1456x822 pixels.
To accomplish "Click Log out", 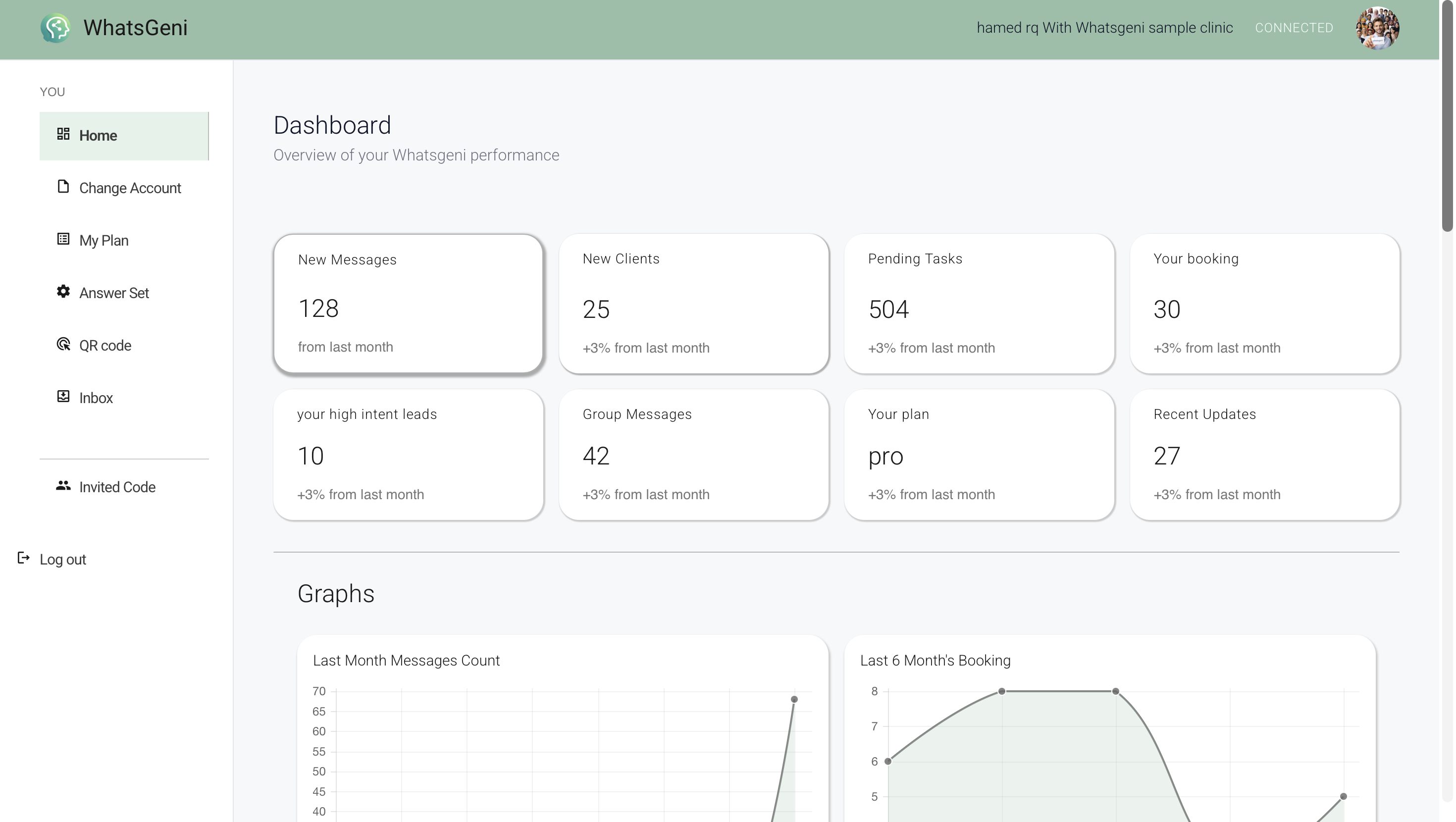I will (52, 559).
